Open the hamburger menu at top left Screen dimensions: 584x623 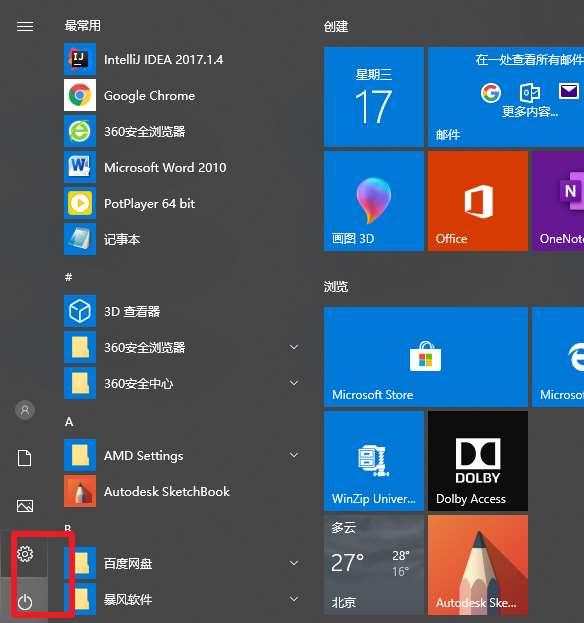25,26
